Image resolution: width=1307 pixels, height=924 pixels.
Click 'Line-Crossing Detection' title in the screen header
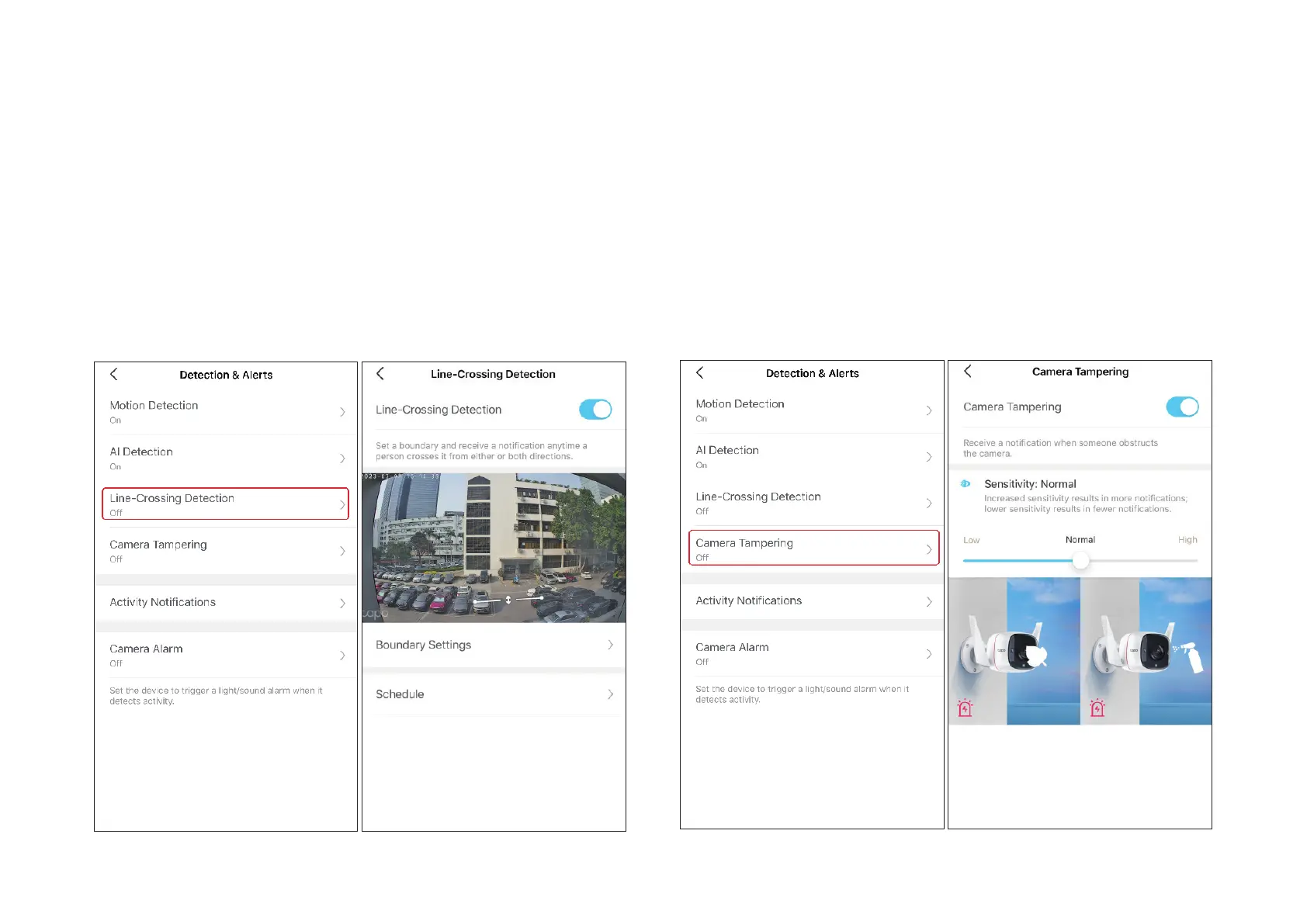493,374
